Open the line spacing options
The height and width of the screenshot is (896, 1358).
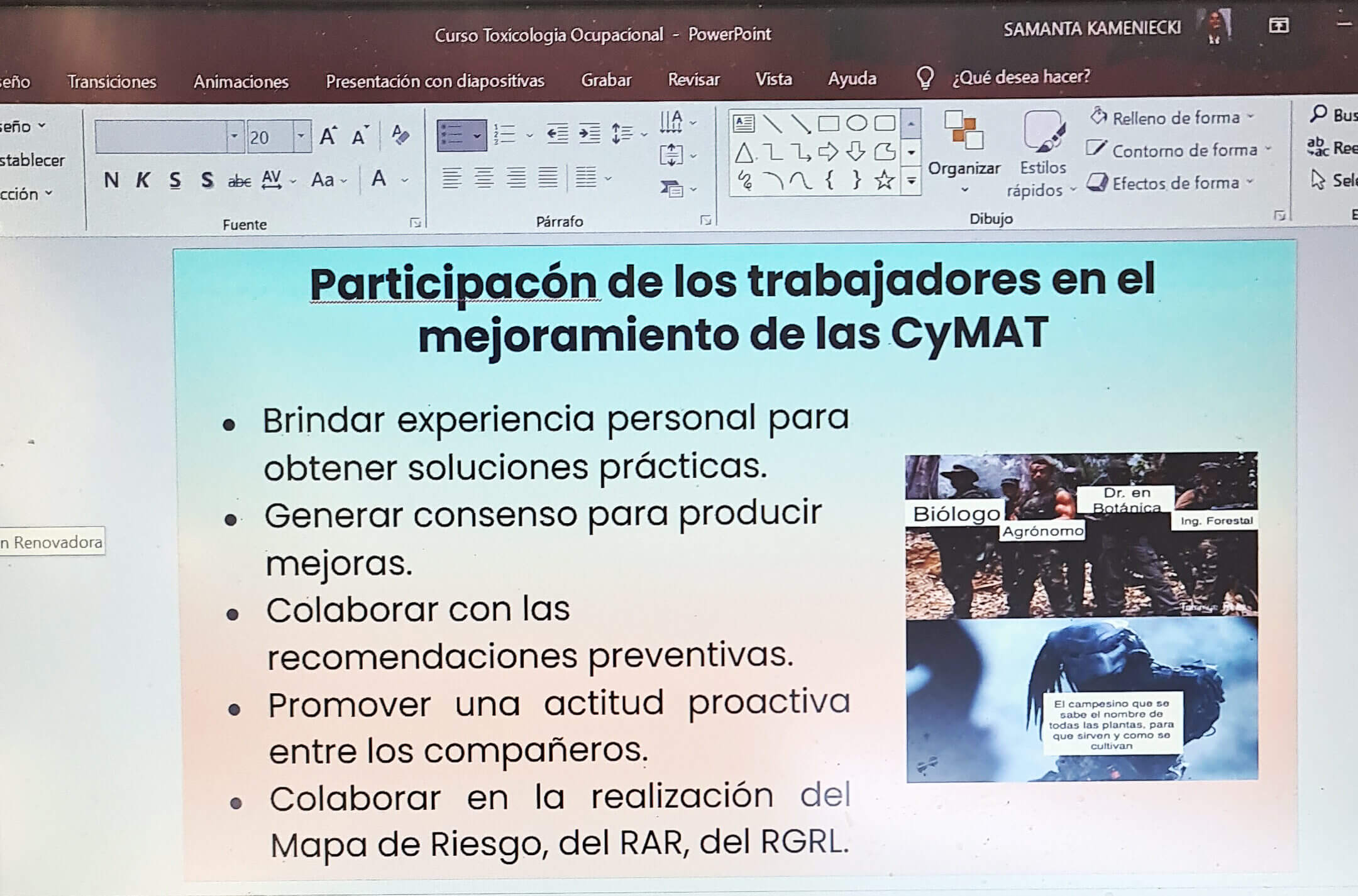click(629, 134)
